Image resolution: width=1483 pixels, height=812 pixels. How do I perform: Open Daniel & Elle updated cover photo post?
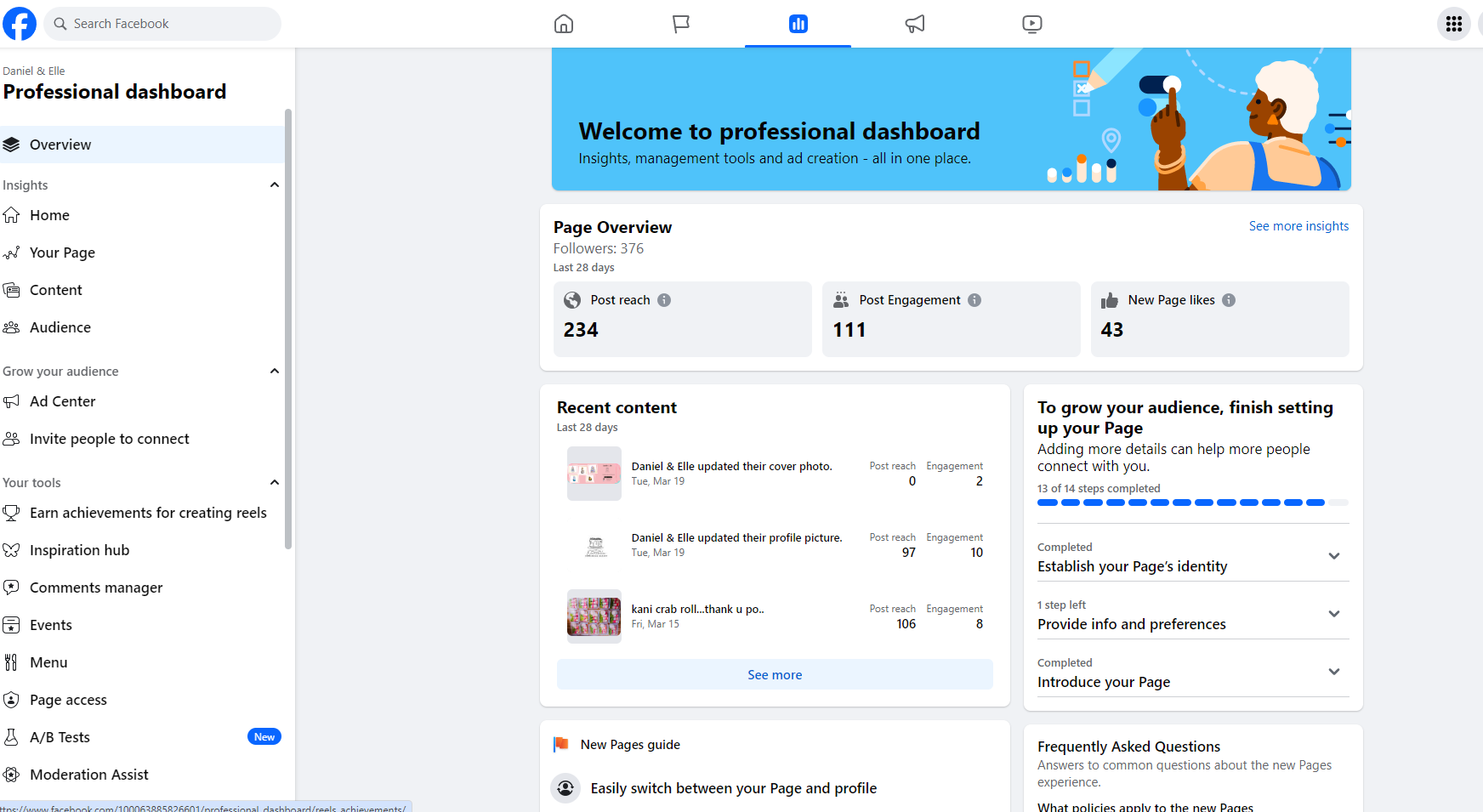tap(731, 466)
